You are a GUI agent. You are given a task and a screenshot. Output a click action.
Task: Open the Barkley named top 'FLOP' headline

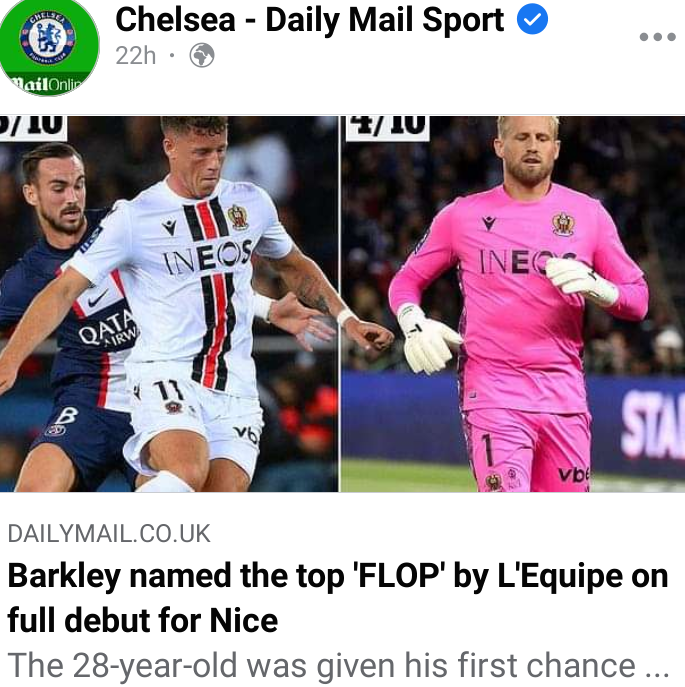pos(338,598)
